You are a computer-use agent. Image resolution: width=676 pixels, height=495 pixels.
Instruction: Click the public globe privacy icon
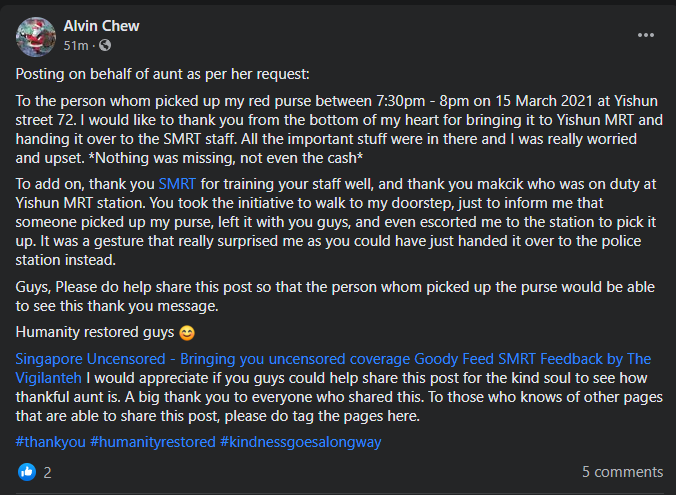tap(105, 45)
